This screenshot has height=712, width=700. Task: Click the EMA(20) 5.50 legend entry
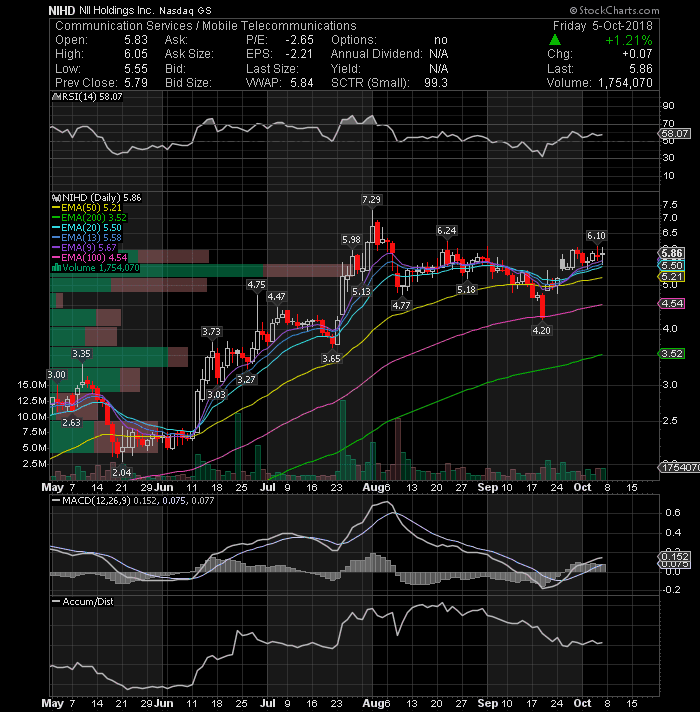point(87,227)
